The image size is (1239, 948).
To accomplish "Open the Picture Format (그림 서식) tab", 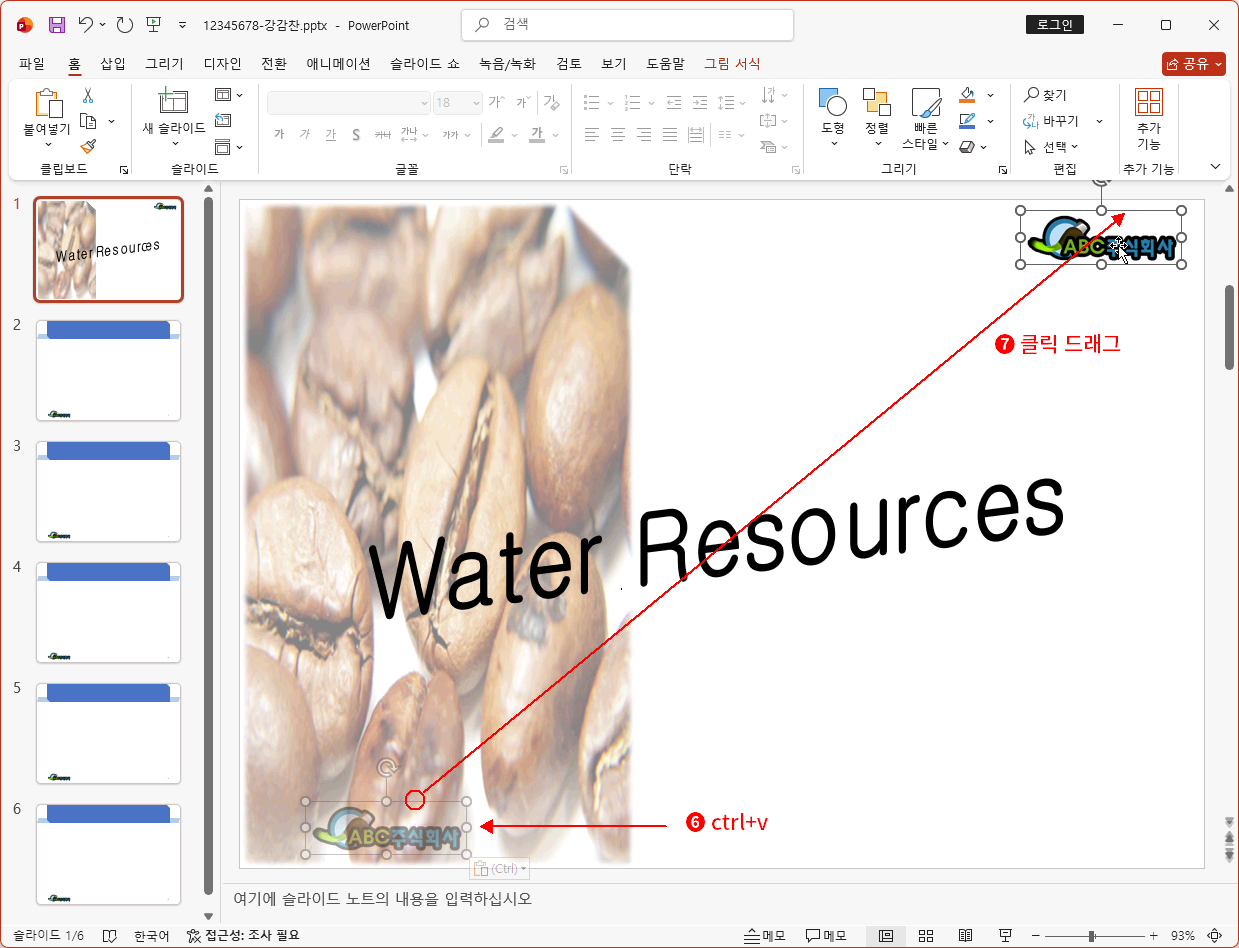I will 732,64.
